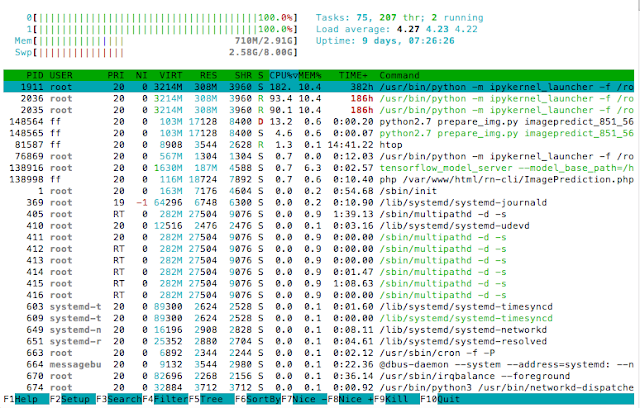Choose F7 Nice minus
This screenshot has height=408, width=640.
304,399
